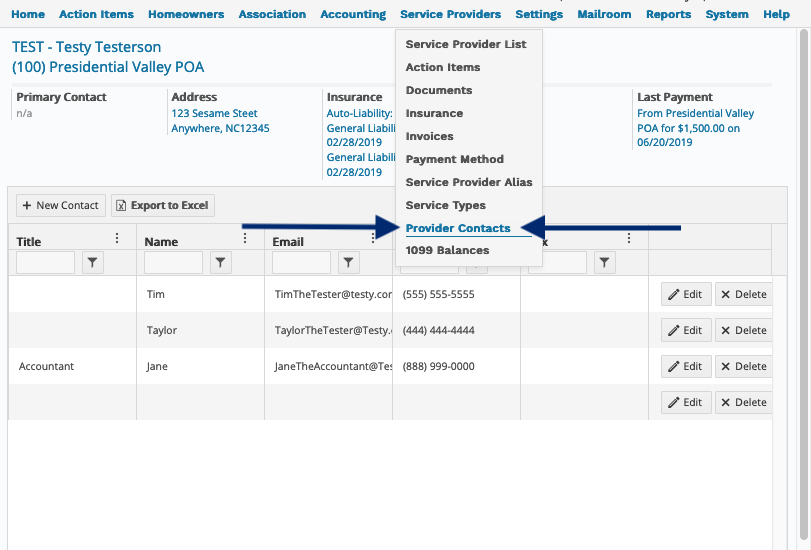Viewport: 811px width, 550px height.
Task: Select Payment Method from the dropdown
Action: pyautogui.click(x=455, y=159)
